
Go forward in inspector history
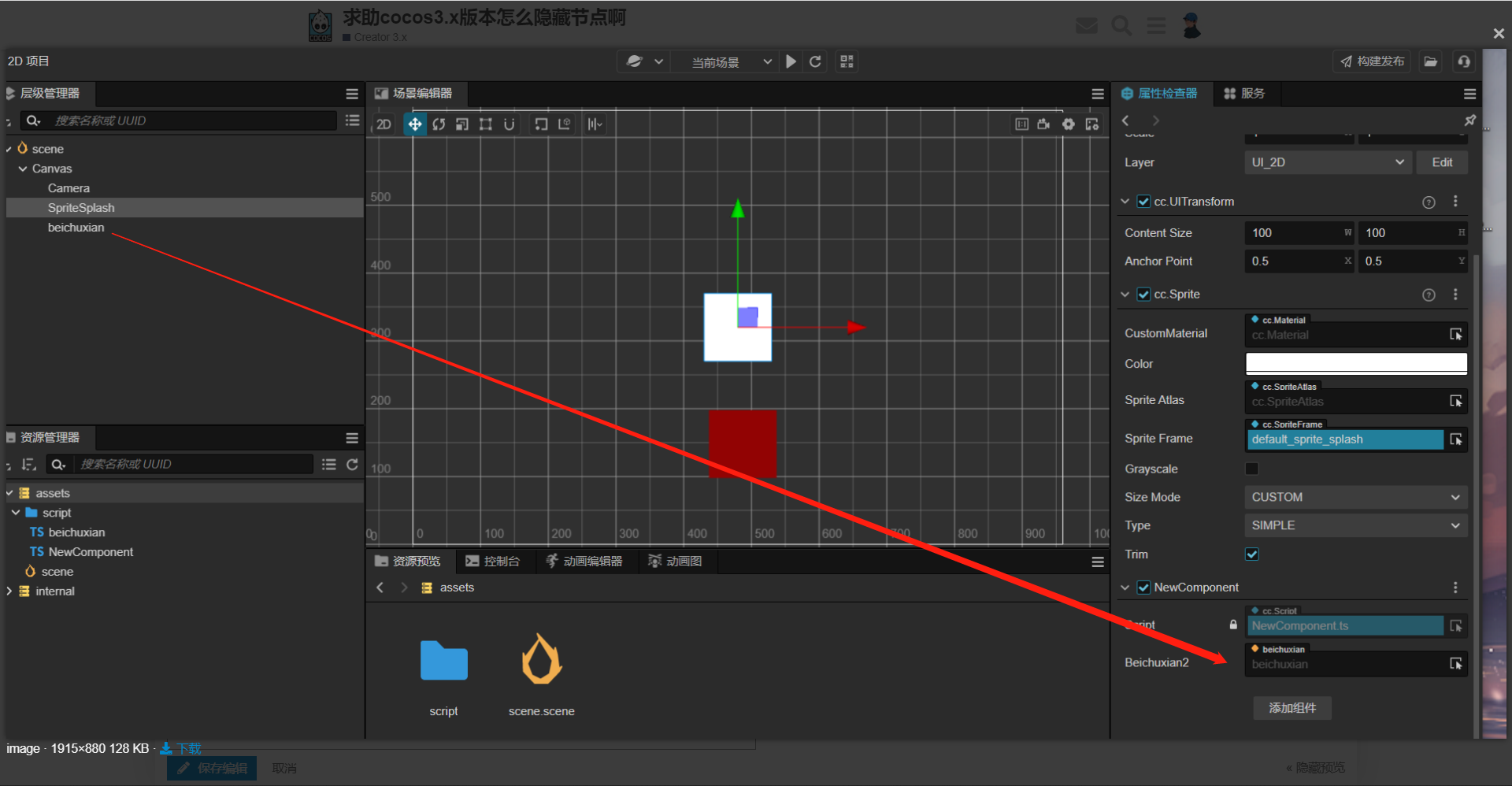1155,120
